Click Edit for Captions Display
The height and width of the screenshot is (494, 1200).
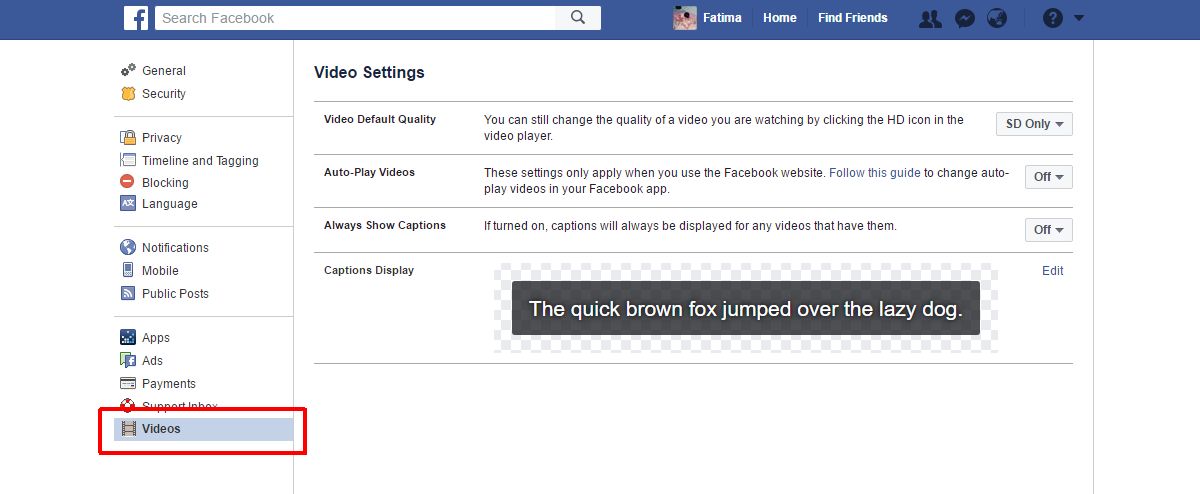click(1052, 271)
